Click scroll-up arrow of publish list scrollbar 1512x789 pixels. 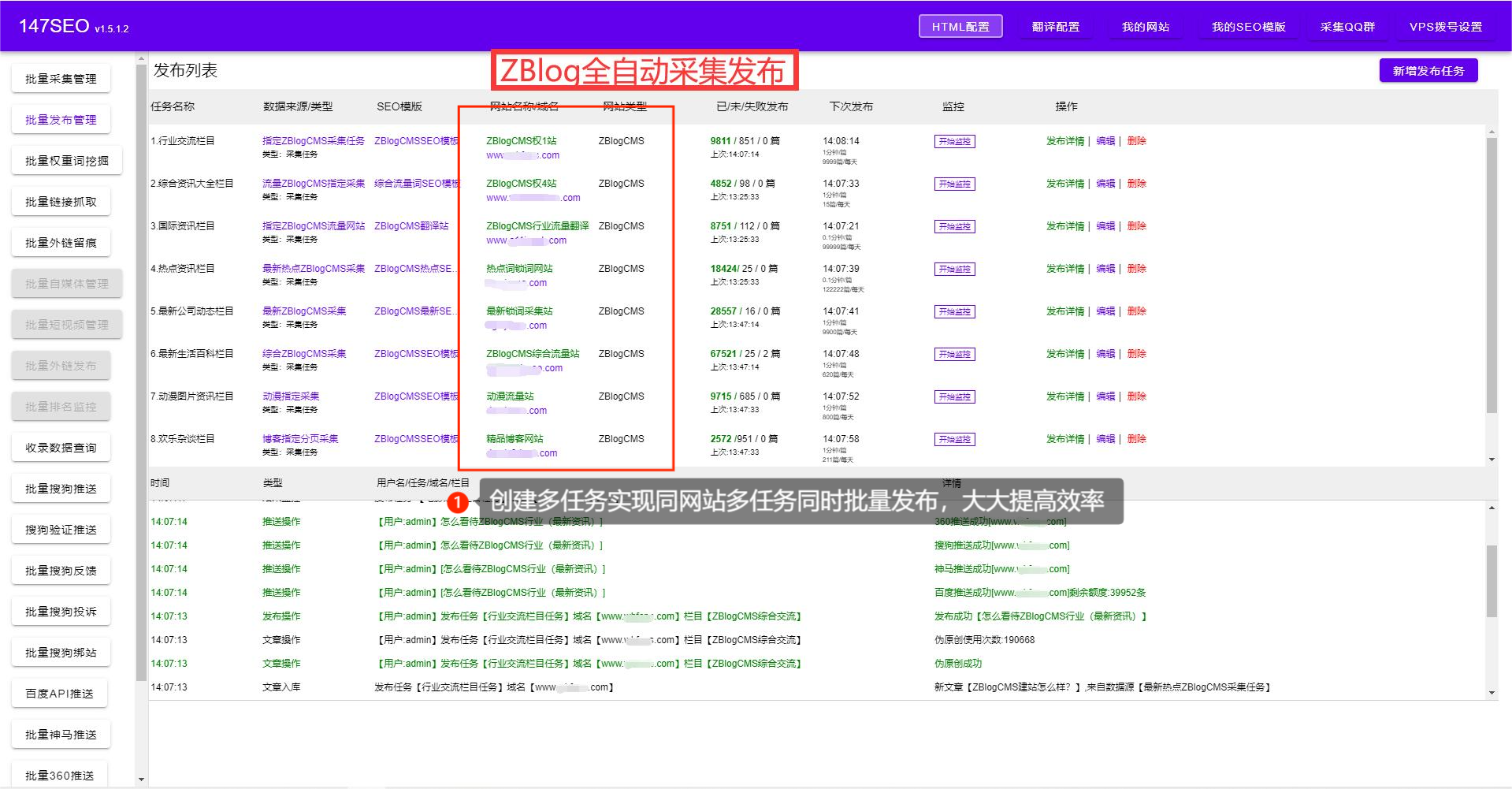[1492, 132]
